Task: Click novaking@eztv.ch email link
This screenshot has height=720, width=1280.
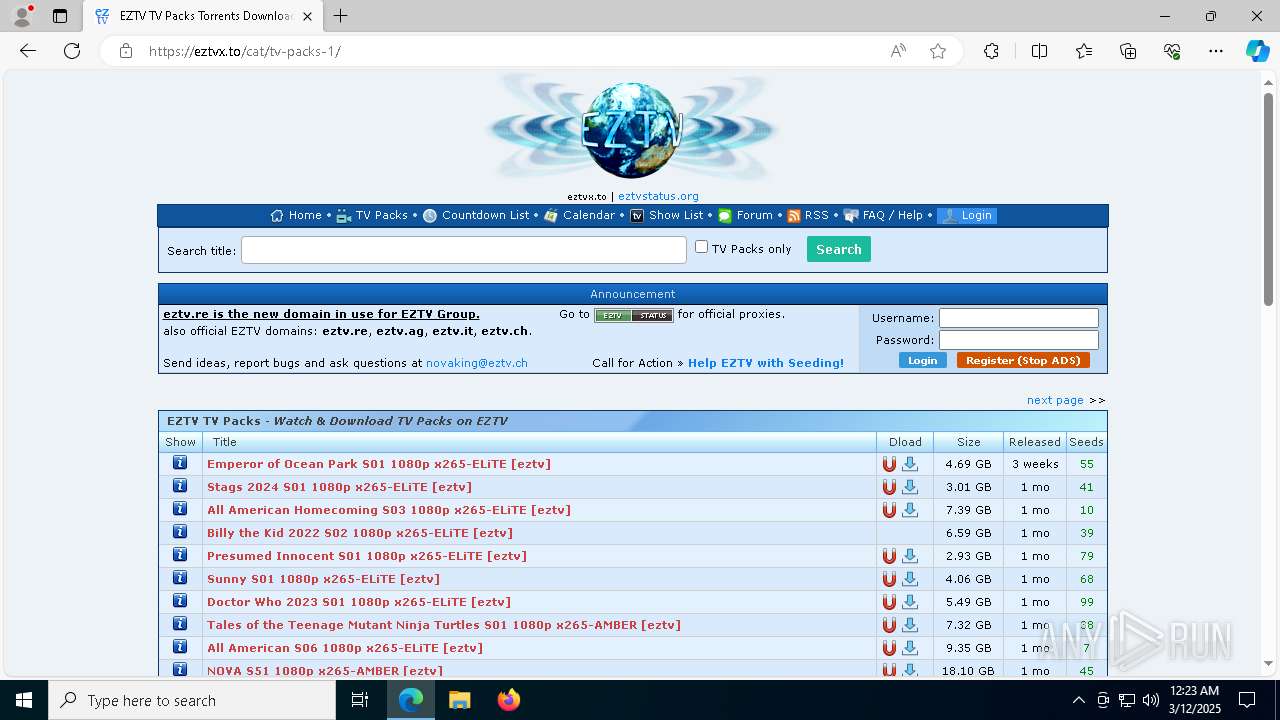Action: click(x=477, y=363)
